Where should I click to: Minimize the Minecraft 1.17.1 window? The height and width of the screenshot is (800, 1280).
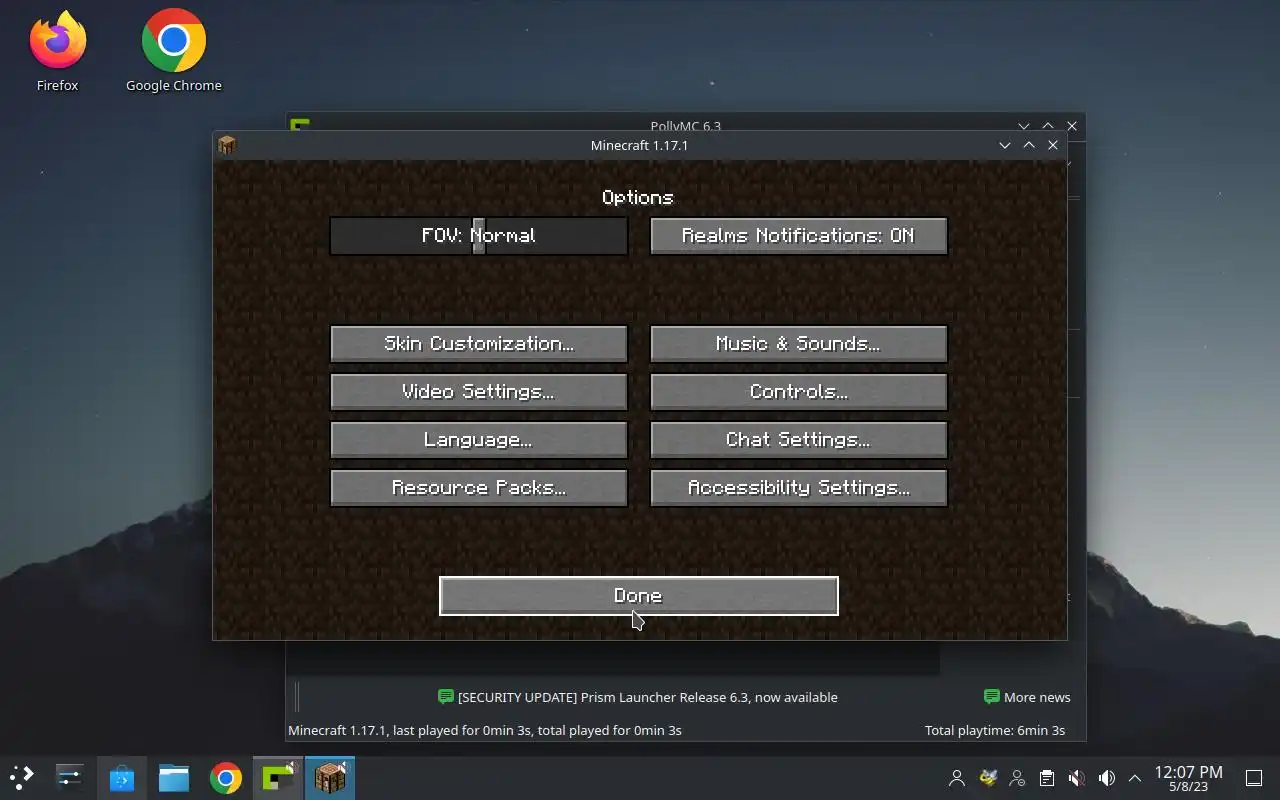tap(1005, 145)
